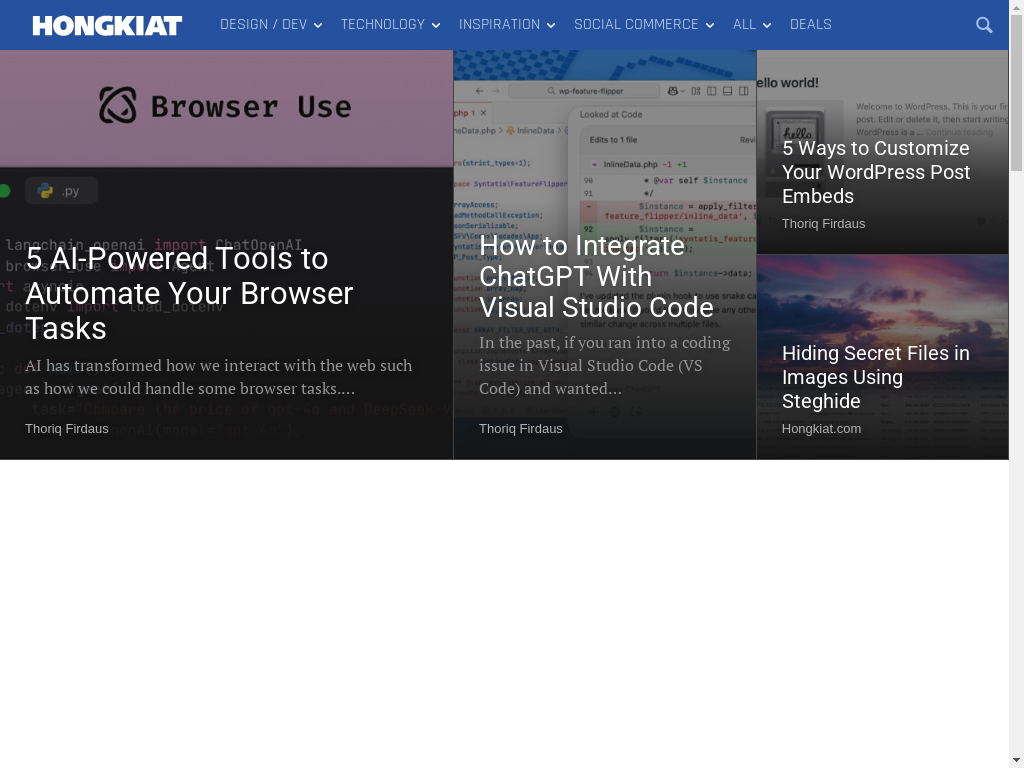Image resolution: width=1024 pixels, height=768 pixels.
Task: Open the Social Commerce menu
Action: pos(636,24)
